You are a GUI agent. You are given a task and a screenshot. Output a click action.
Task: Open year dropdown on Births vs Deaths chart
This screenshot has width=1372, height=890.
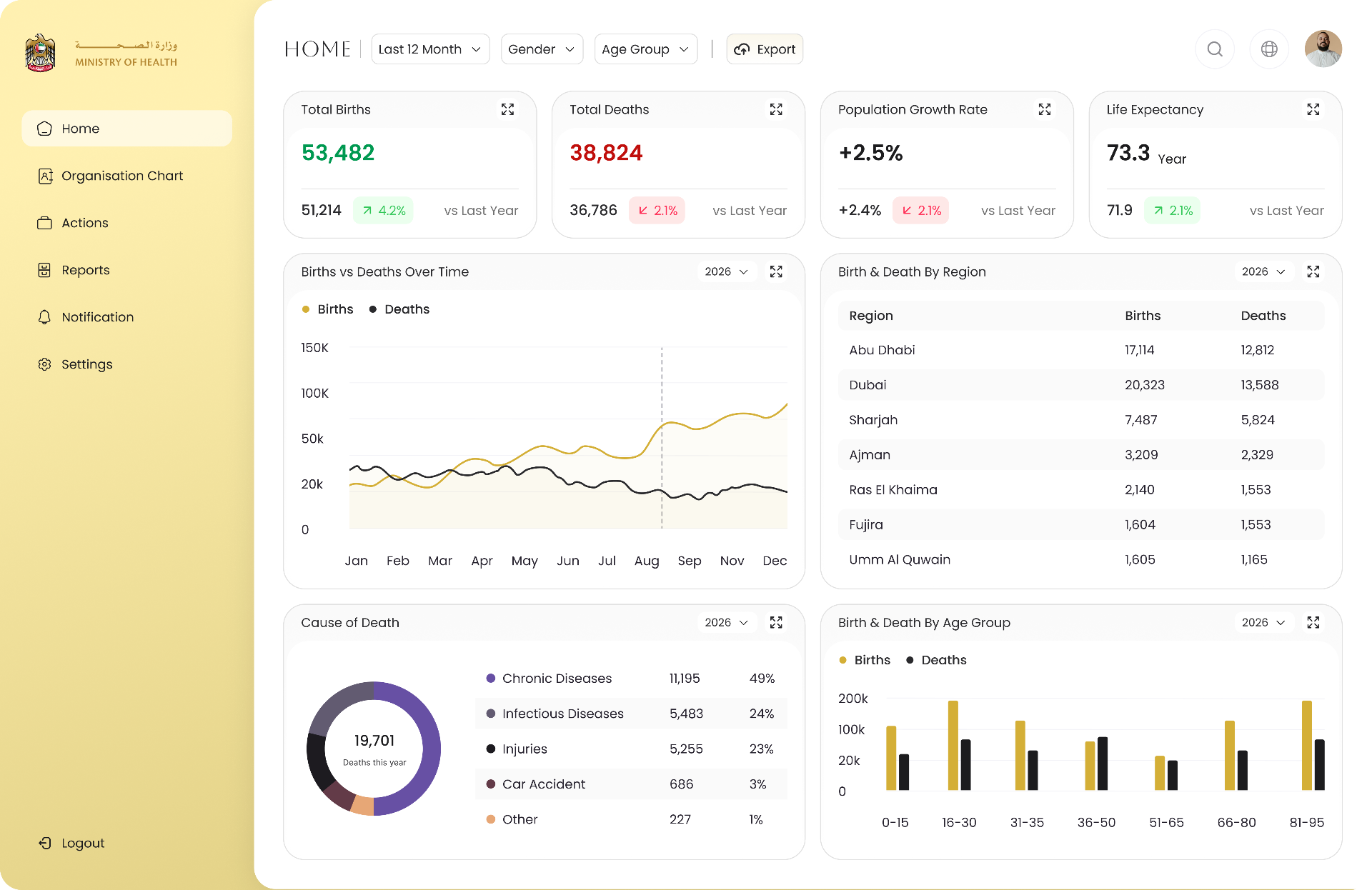(x=727, y=271)
